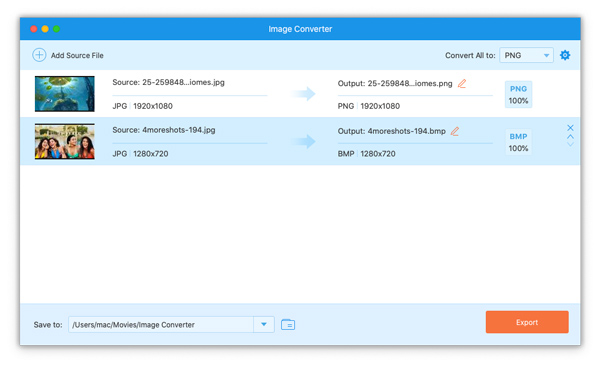Expand the Save to path dropdown arrow
The height and width of the screenshot is (367, 600).
[x=264, y=325]
